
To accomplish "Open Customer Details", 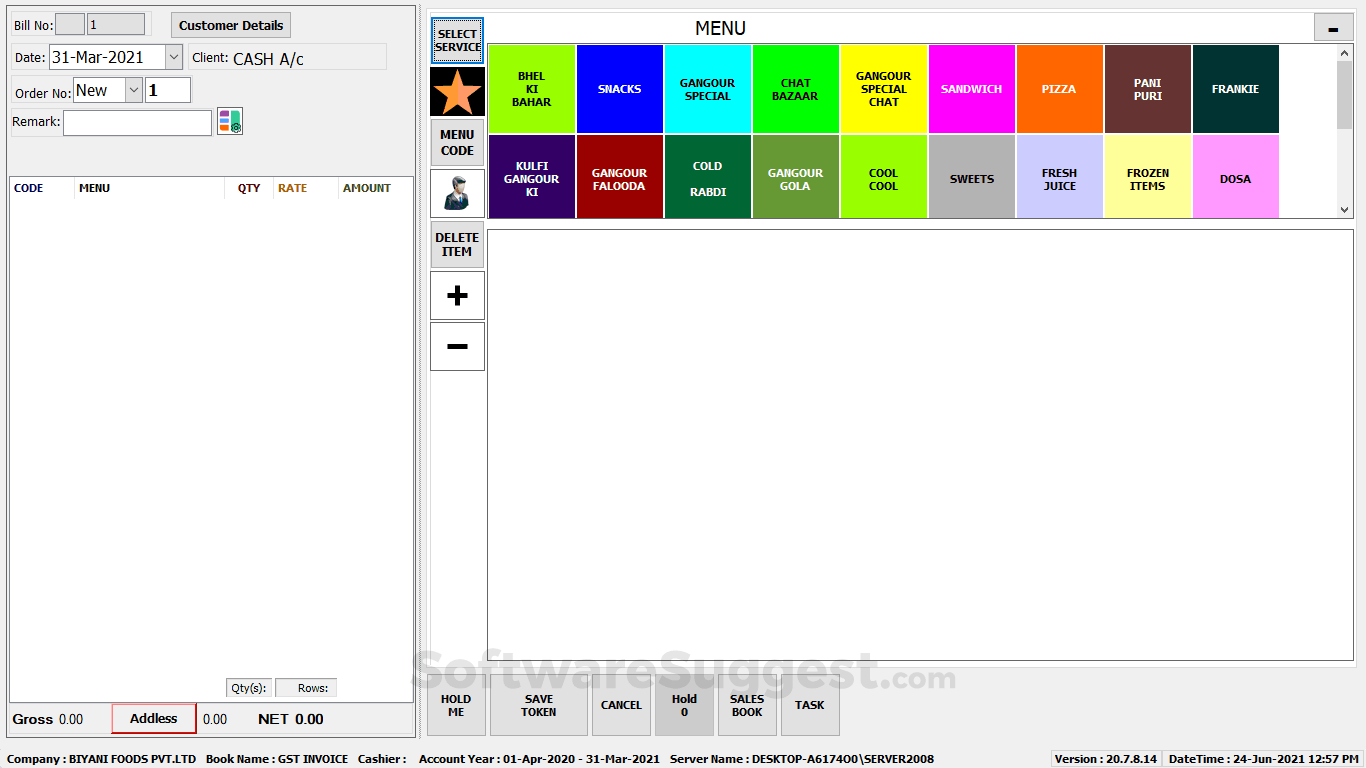I will point(230,24).
